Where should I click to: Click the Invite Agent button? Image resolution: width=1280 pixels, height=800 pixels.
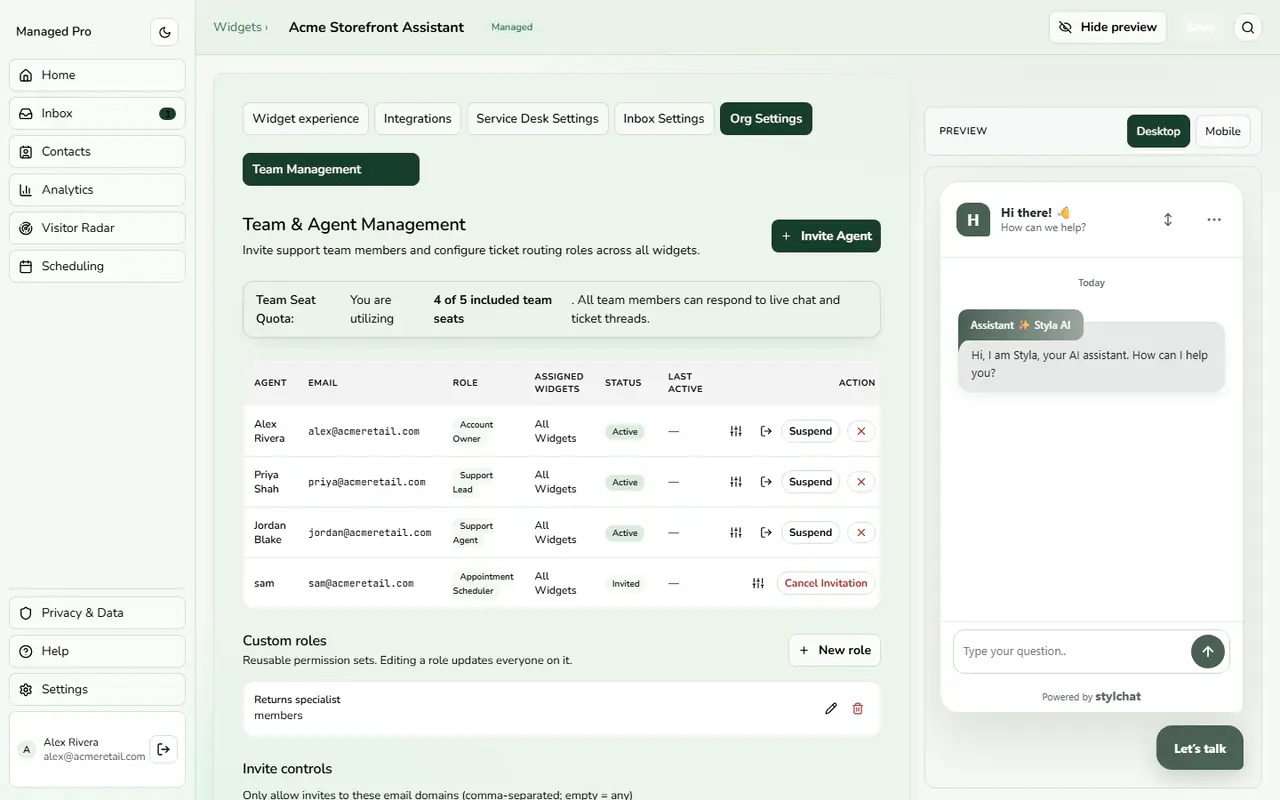[x=826, y=236]
